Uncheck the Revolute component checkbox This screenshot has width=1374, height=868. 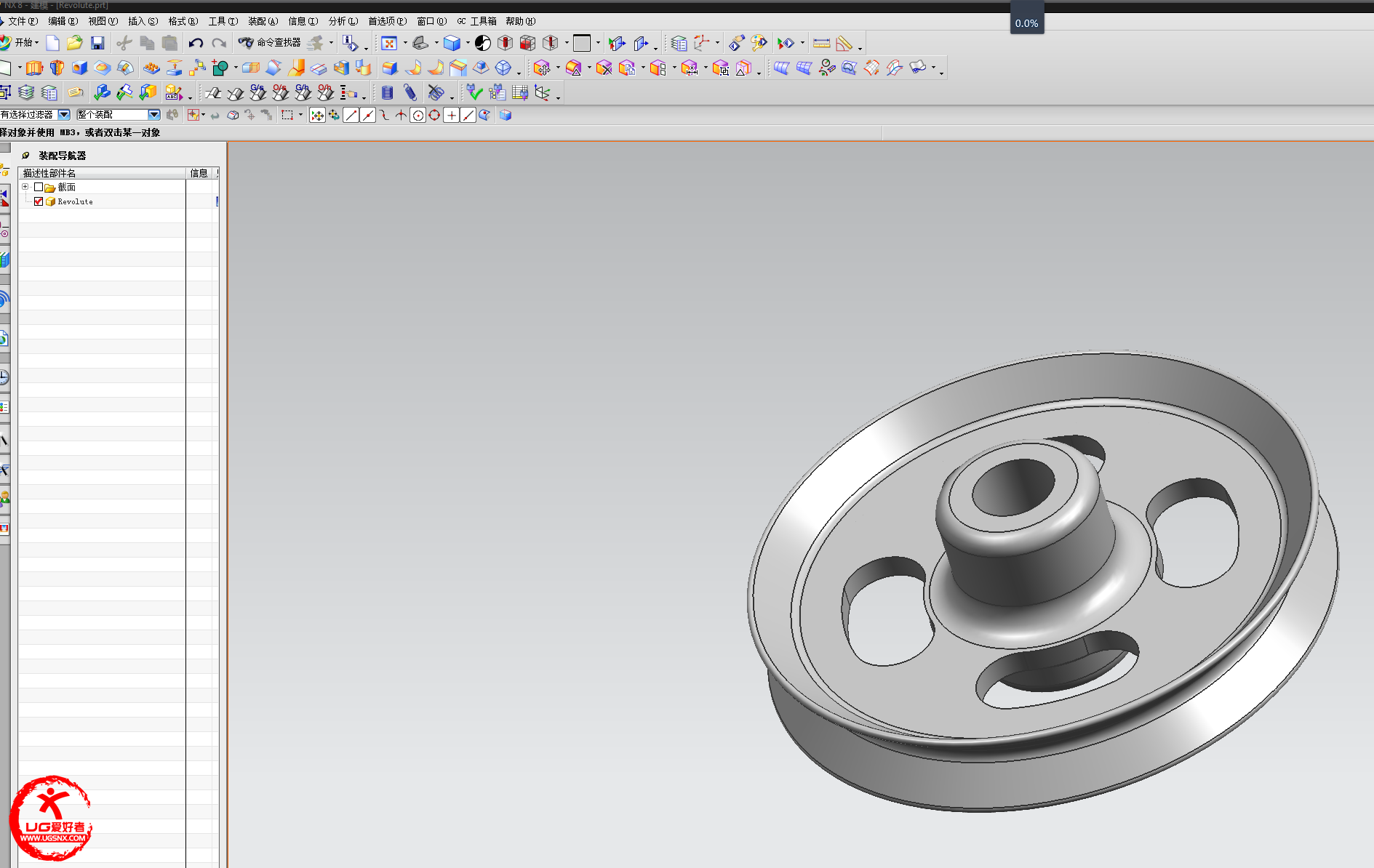[39, 201]
